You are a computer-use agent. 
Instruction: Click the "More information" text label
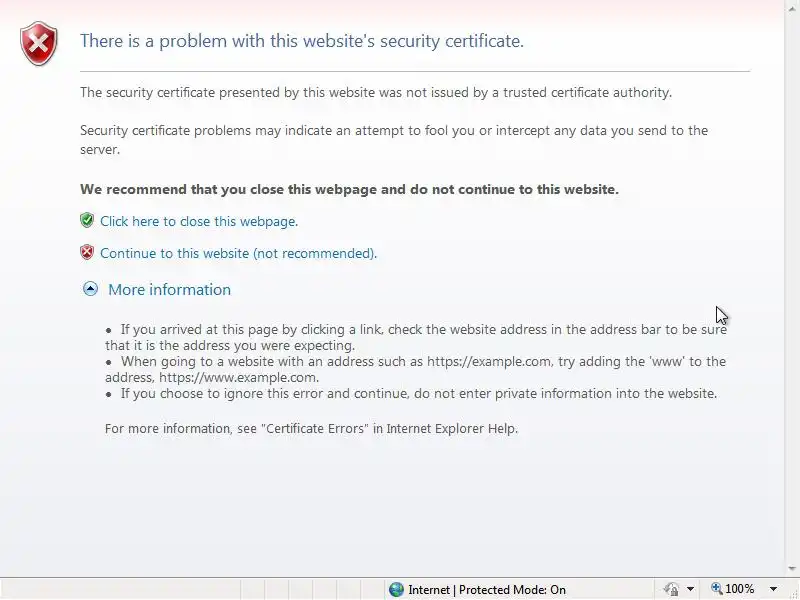pos(169,289)
